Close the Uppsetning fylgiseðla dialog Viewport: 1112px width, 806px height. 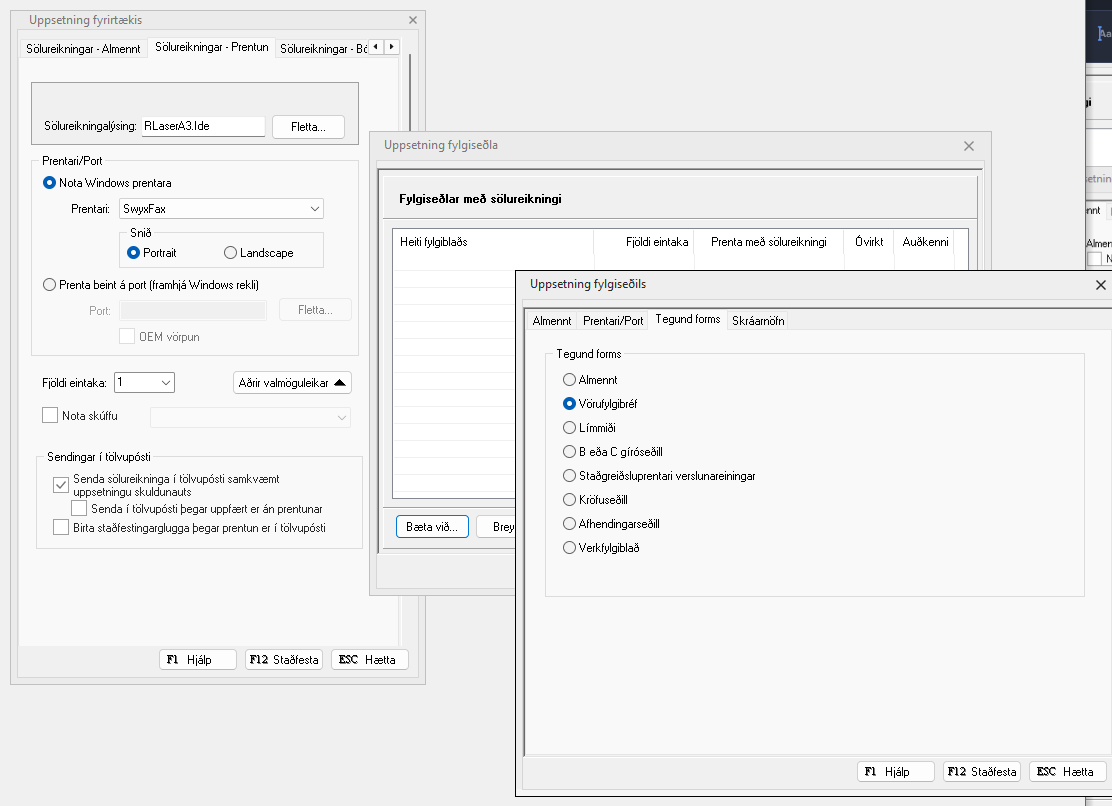point(968,146)
